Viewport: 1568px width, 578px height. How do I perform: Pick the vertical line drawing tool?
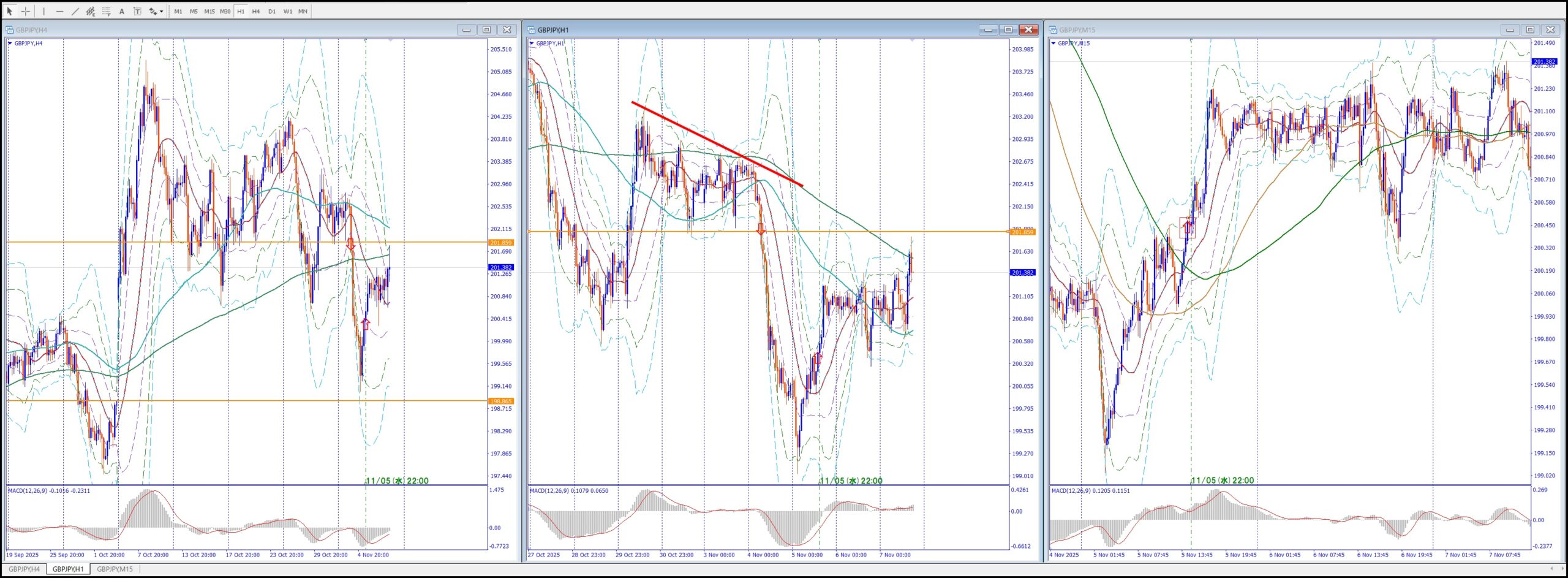44,11
